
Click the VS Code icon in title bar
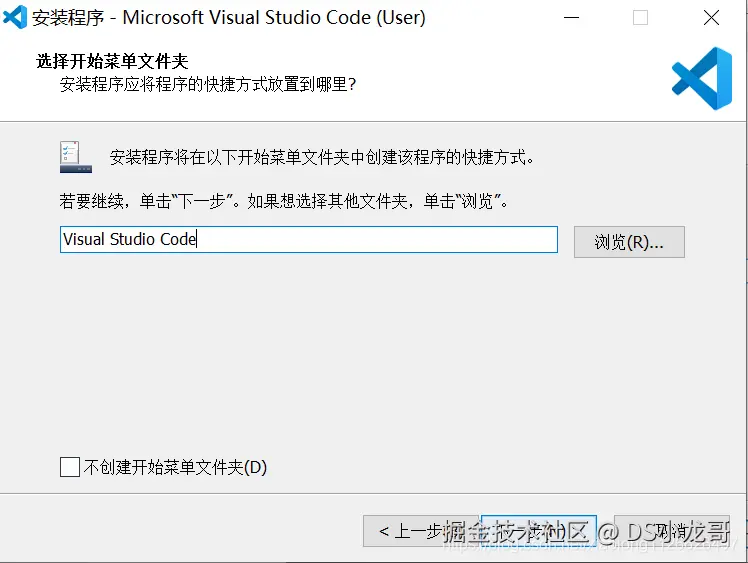click(x=16, y=17)
